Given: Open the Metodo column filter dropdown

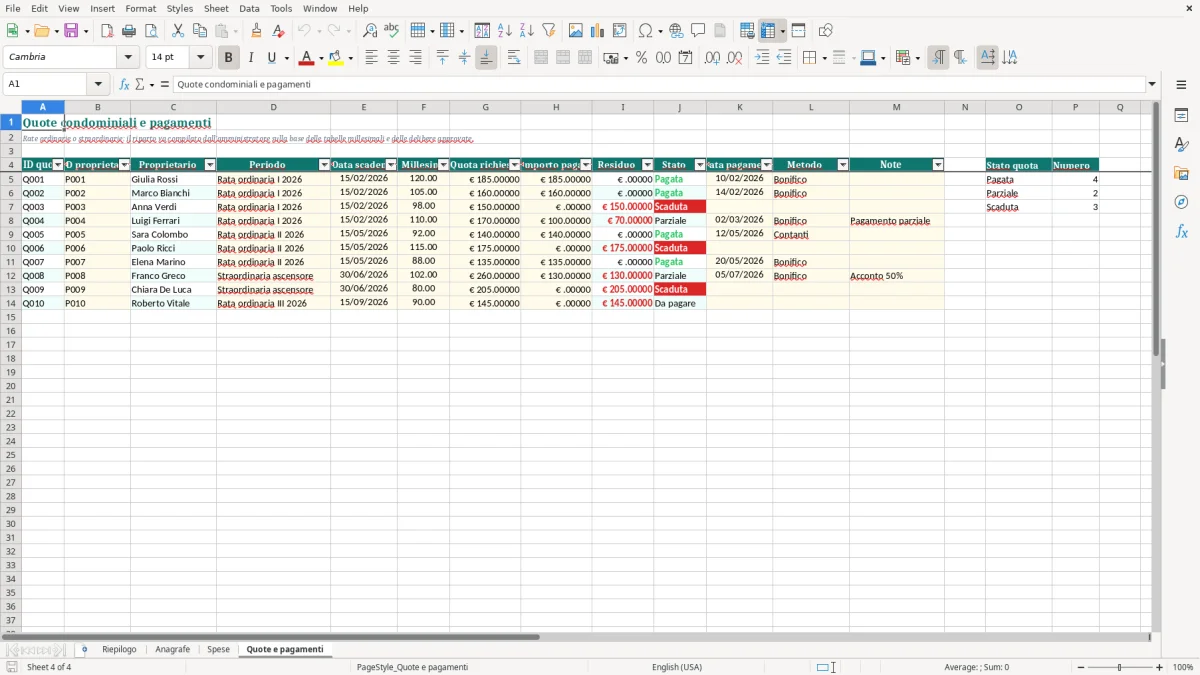Looking at the screenshot, I should tap(843, 165).
